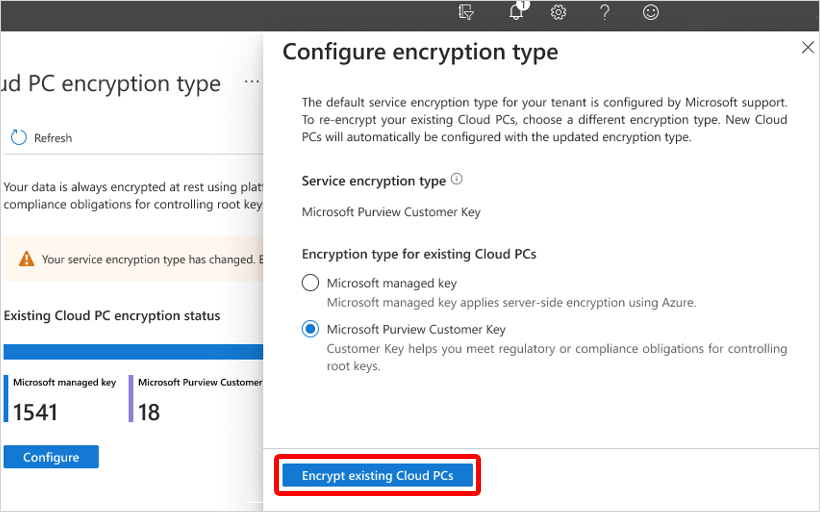
Task: Open the directory filter icon in top bar
Action: pyautogui.click(x=465, y=13)
